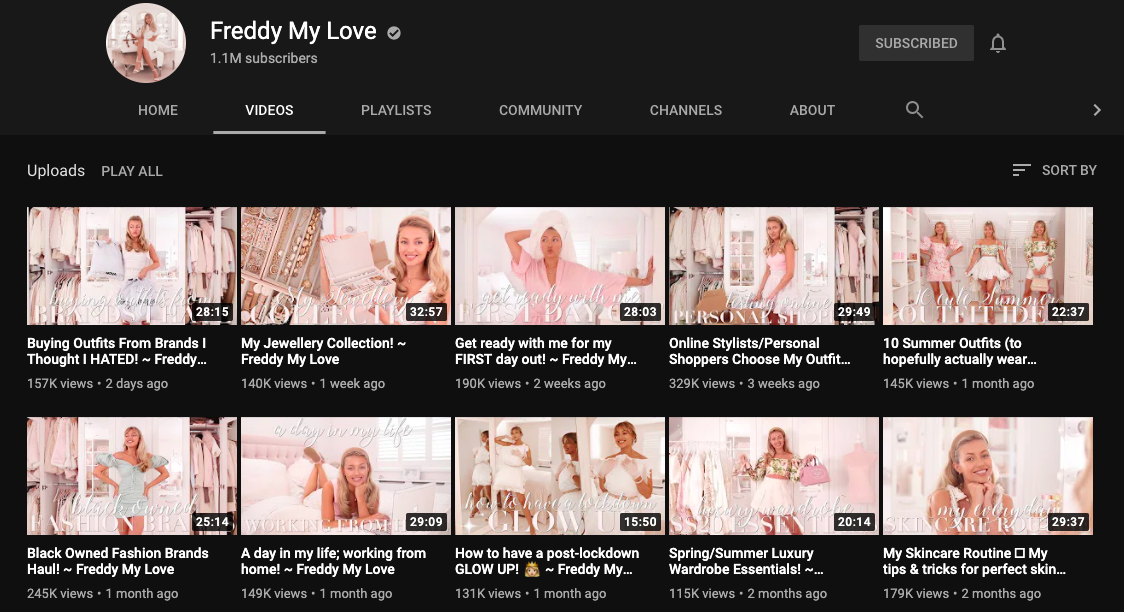Click Play All for uploads
Viewport: 1124px width, 612px height.
point(132,171)
